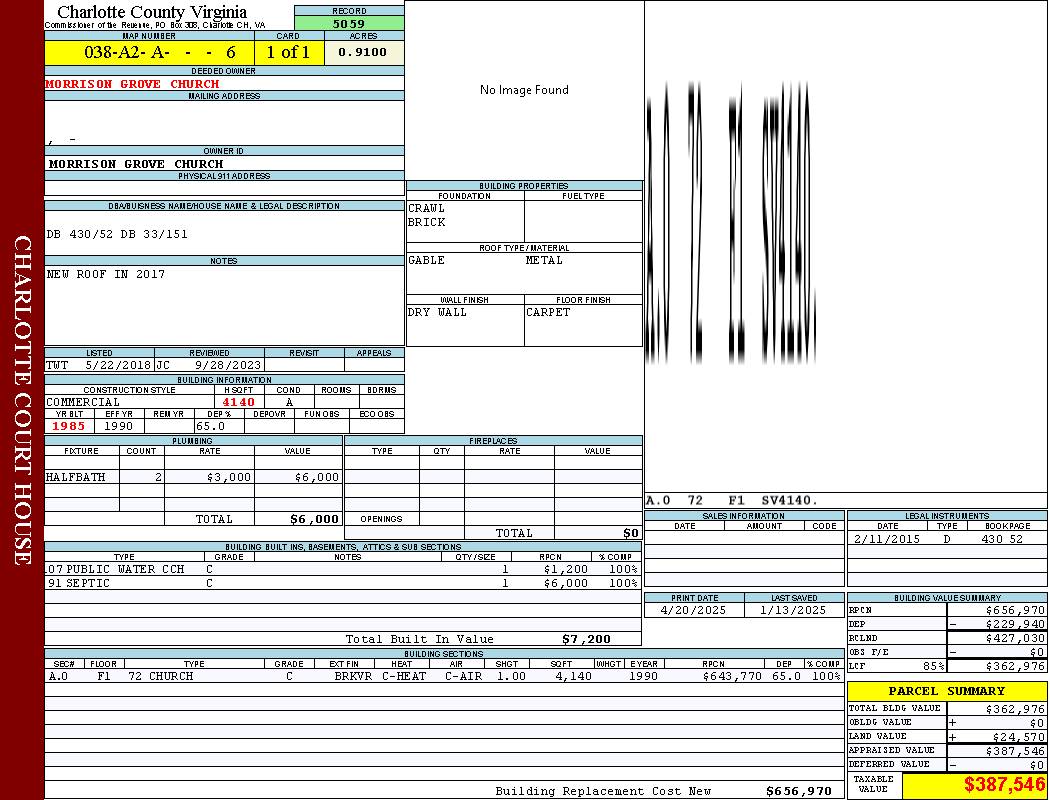This screenshot has width=1050, height=800.
Task: Click the 'No Image Found' placeholder
Action: (x=524, y=90)
